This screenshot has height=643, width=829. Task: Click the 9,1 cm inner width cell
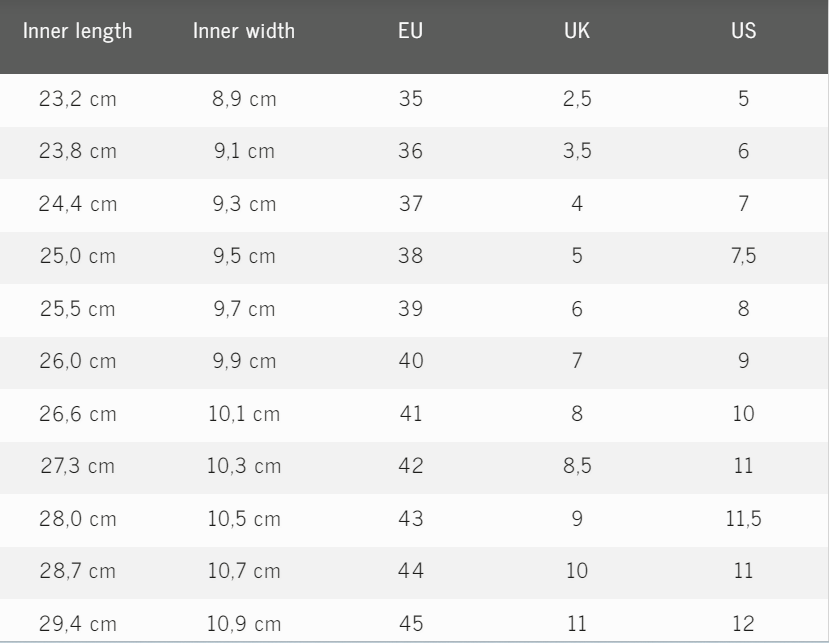(244, 152)
